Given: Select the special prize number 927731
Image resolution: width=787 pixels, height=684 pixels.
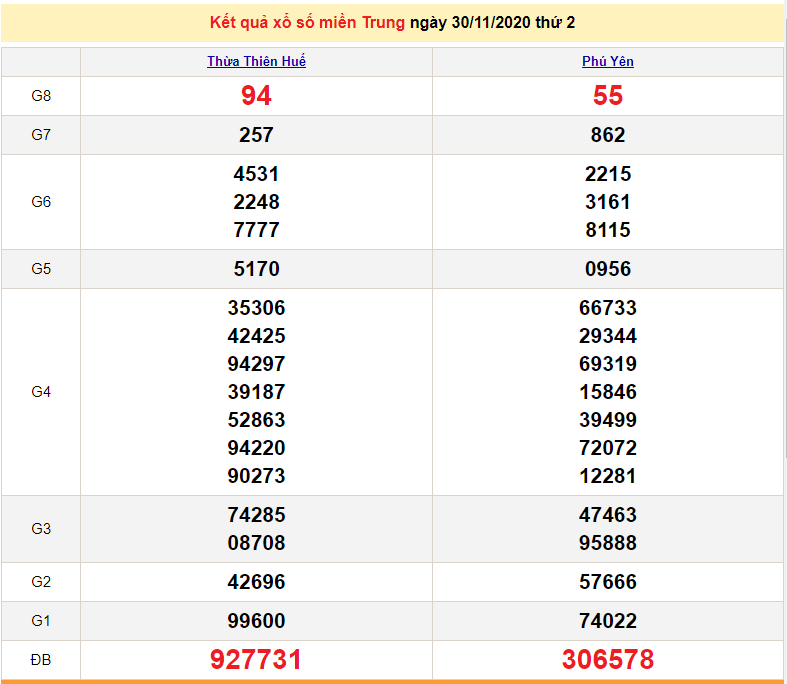Looking at the screenshot, I should tap(256, 660).
